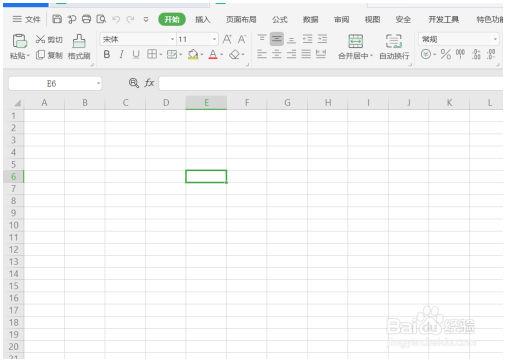The image size is (506, 362).
Task: Toggle Italic formatting
Action: [122, 54]
